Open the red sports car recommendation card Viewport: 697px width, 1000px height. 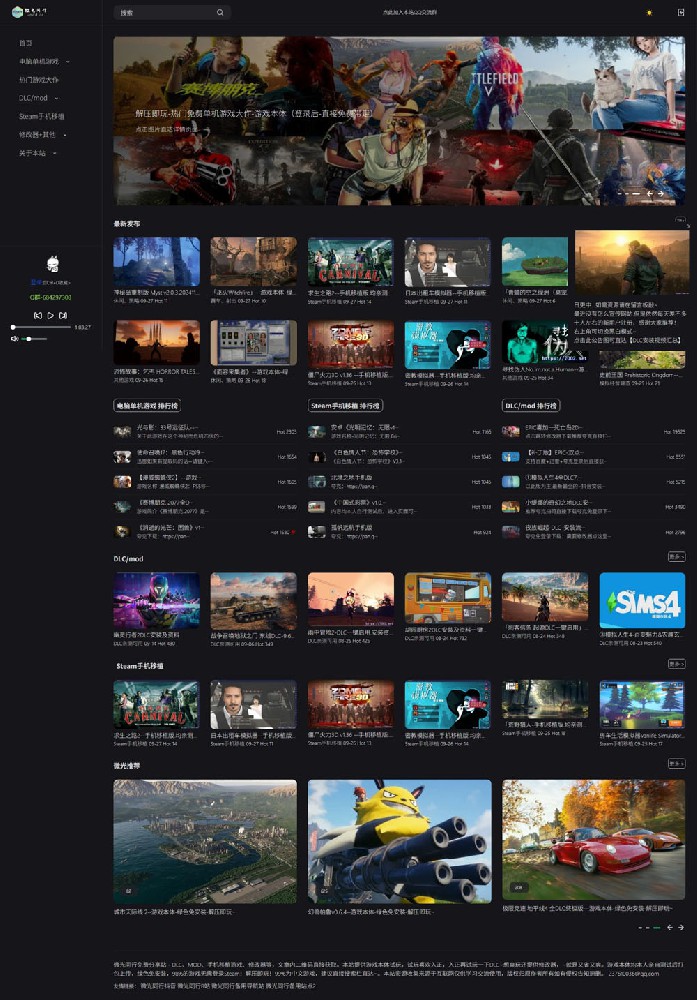[594, 839]
